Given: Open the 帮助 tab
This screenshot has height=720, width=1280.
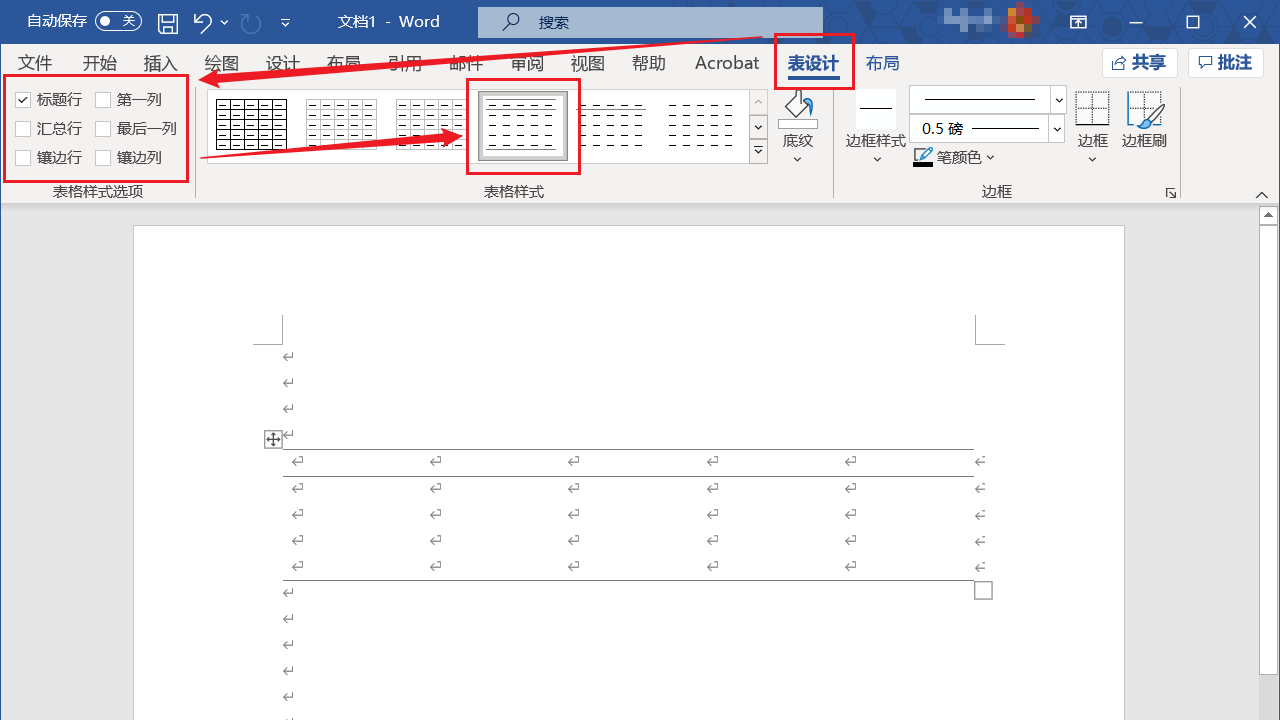Looking at the screenshot, I should pyautogui.click(x=649, y=63).
